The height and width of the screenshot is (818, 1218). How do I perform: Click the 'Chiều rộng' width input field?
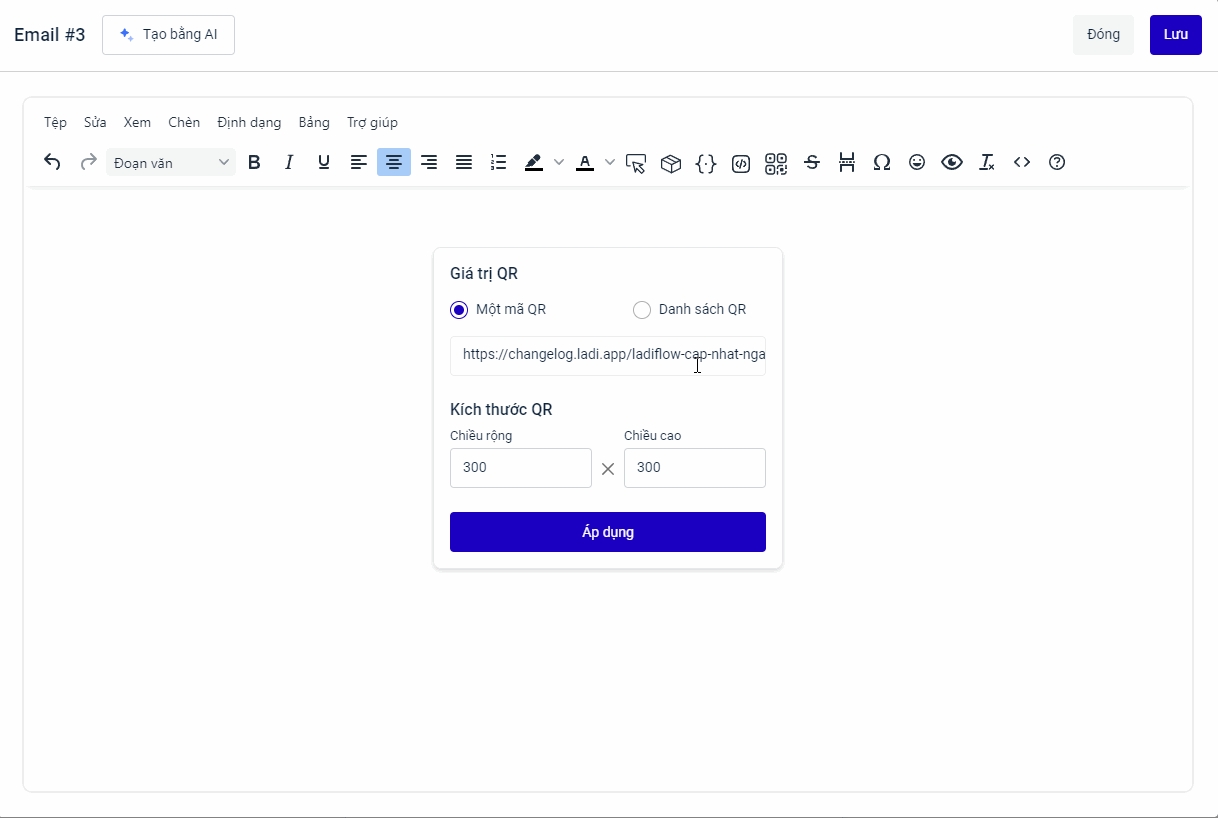(521, 468)
